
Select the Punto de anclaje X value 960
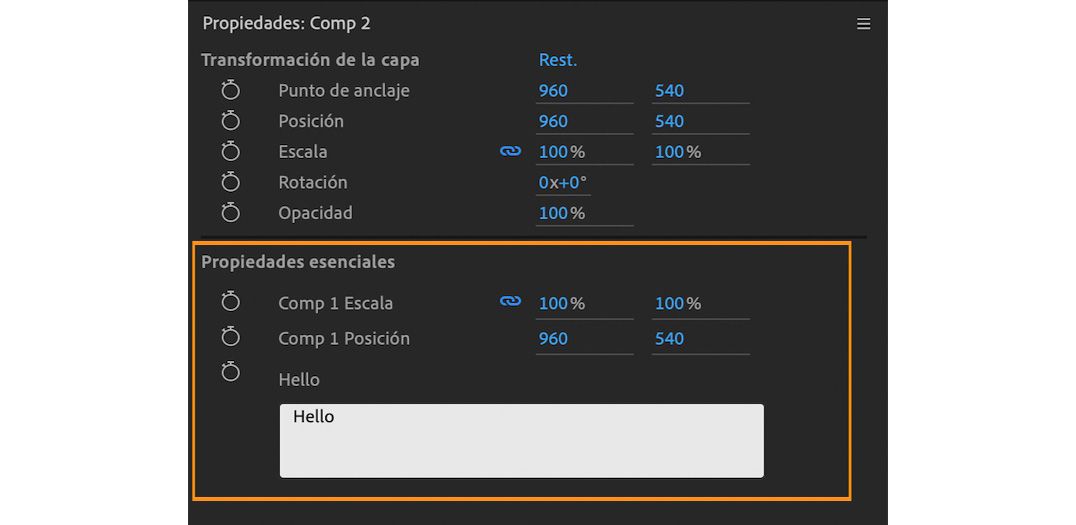click(553, 91)
